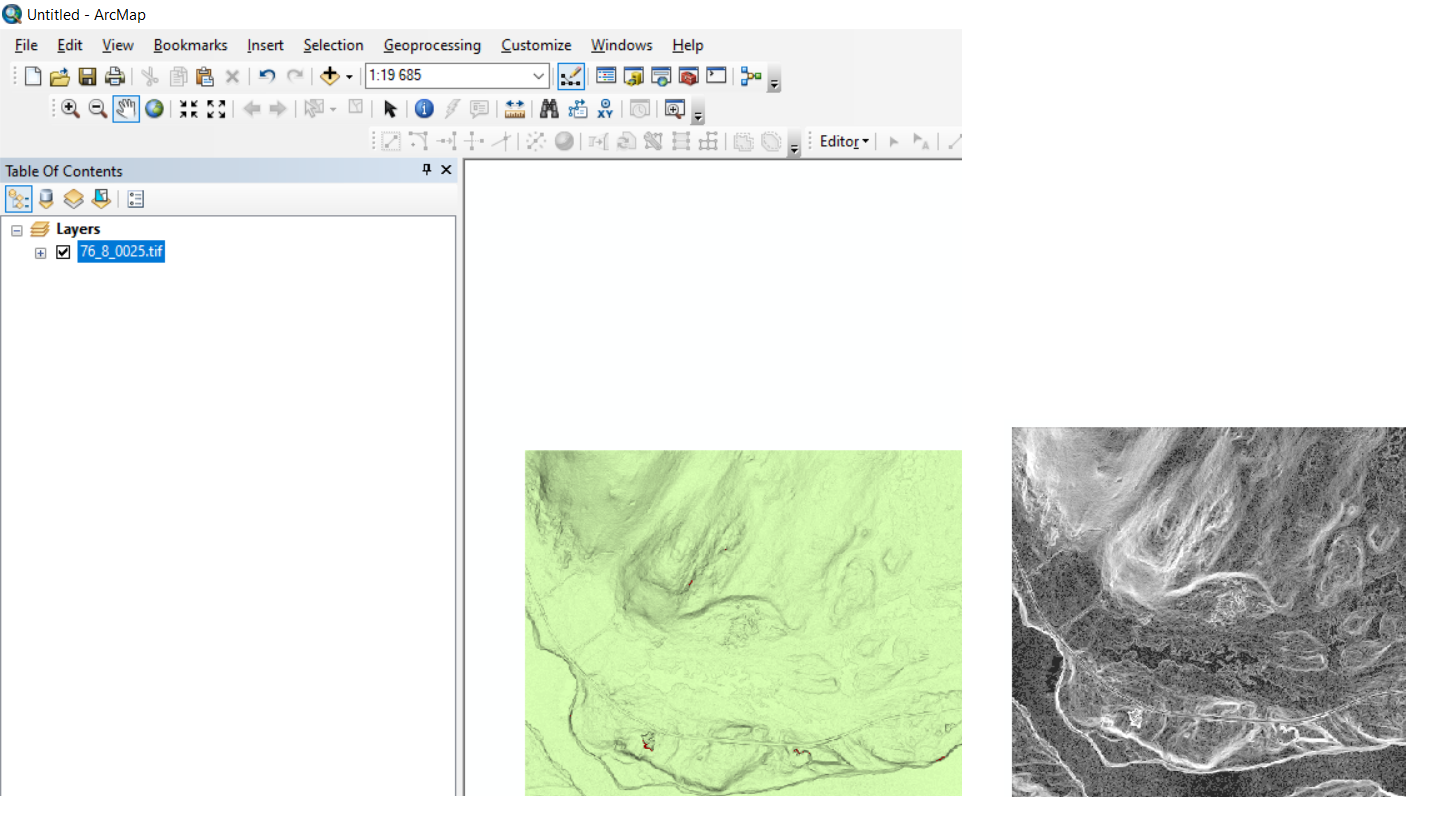Toggle List By Drawing Order view
The height and width of the screenshot is (813, 1446).
pos(18,198)
